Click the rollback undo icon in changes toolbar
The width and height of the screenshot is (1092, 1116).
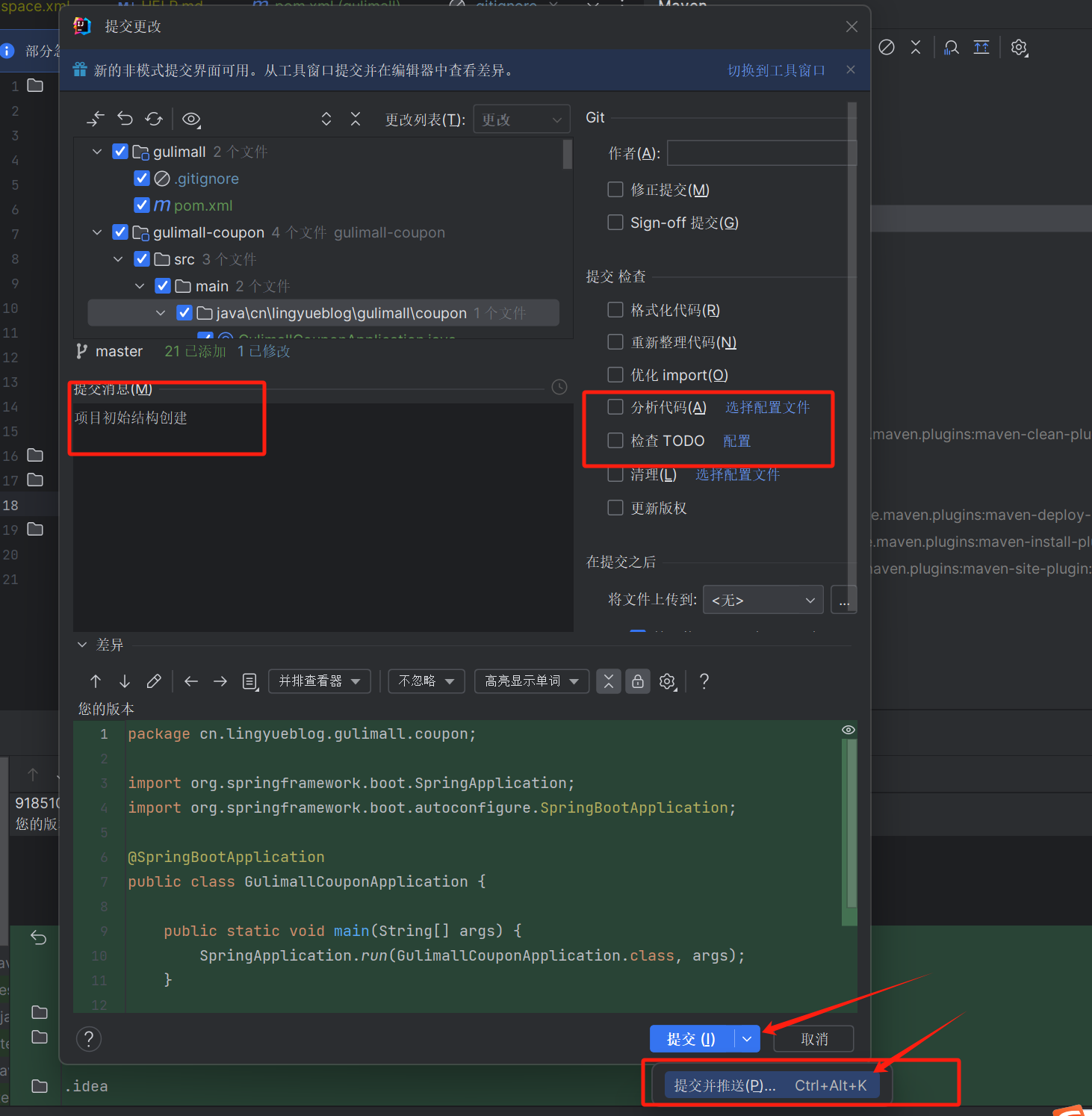[x=125, y=119]
